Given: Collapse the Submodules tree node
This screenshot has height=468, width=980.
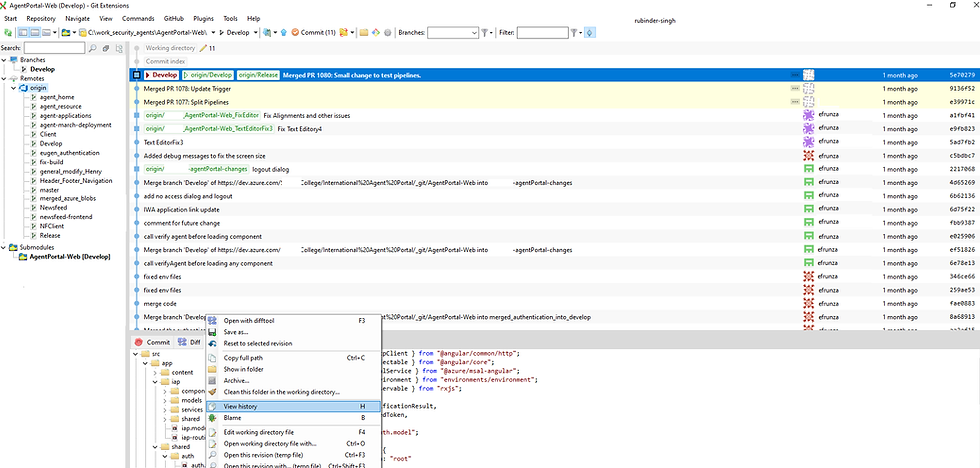Looking at the screenshot, I should pos(4,247).
